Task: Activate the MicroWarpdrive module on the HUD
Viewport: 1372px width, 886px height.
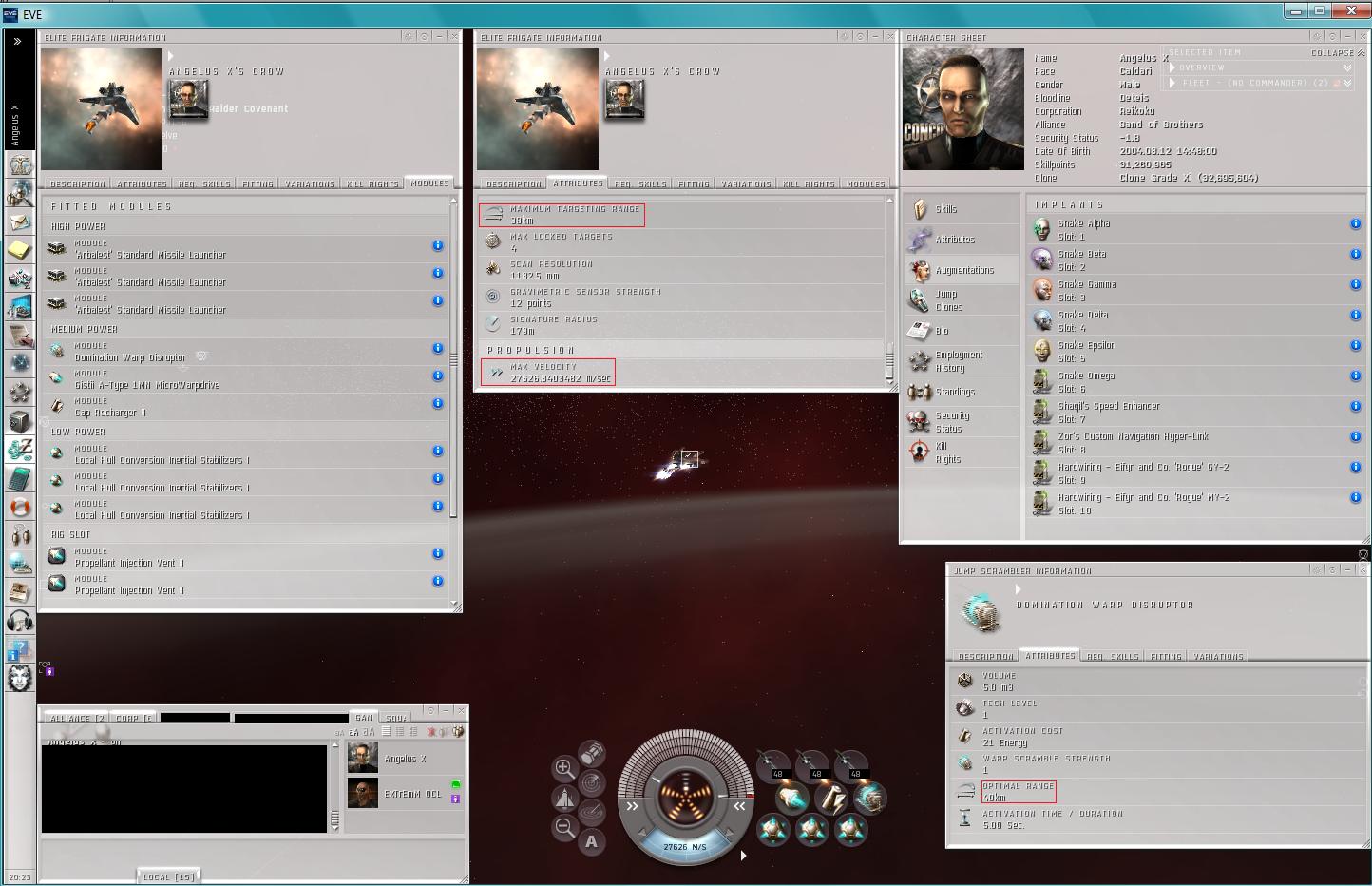Action: (791, 798)
